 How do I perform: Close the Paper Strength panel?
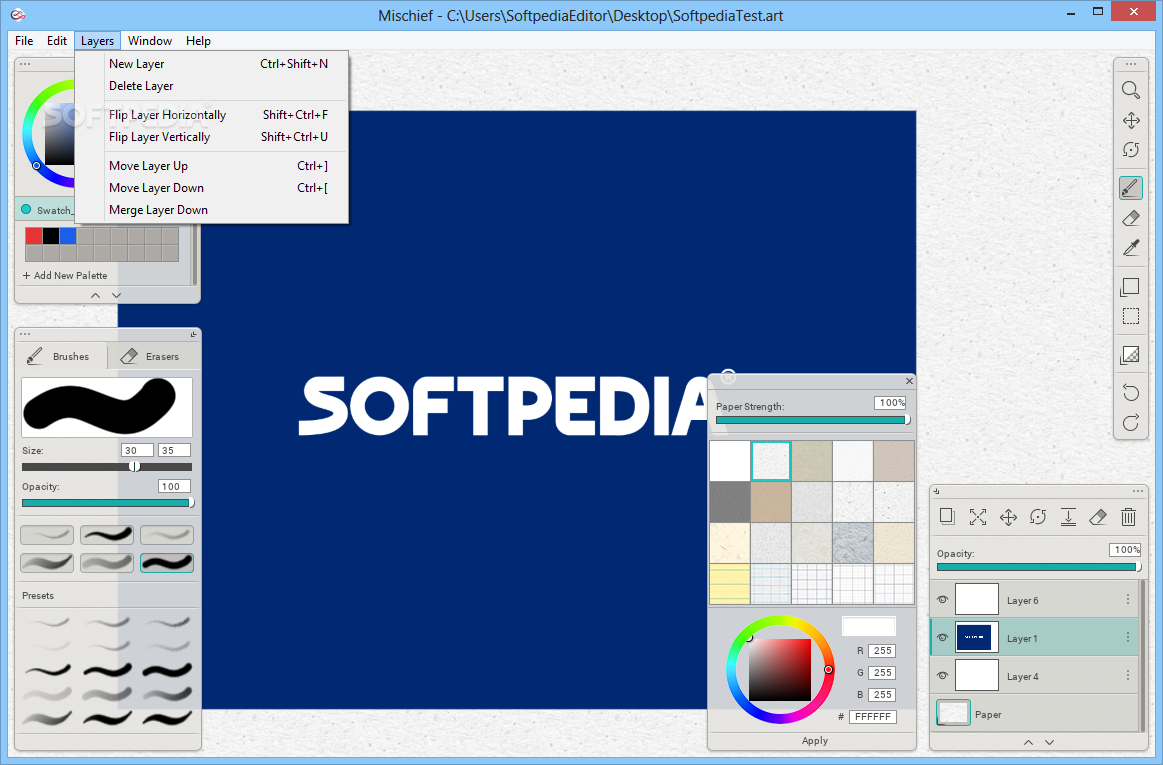[909, 381]
